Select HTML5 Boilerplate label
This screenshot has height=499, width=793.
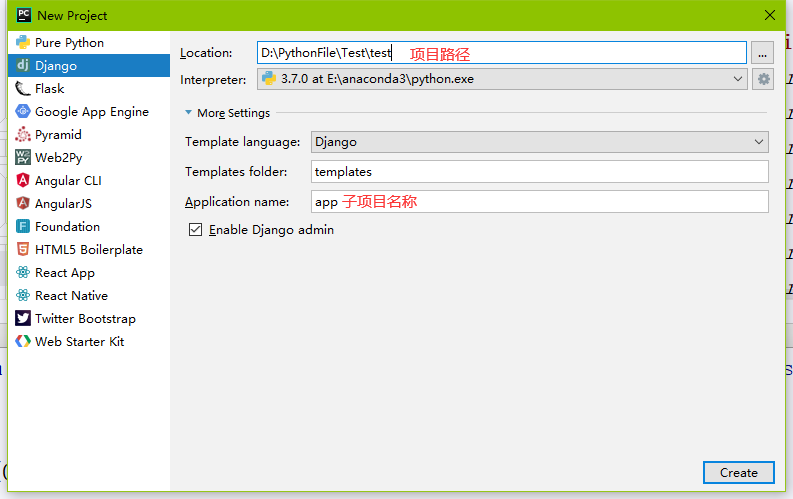pyautogui.click(x=89, y=250)
